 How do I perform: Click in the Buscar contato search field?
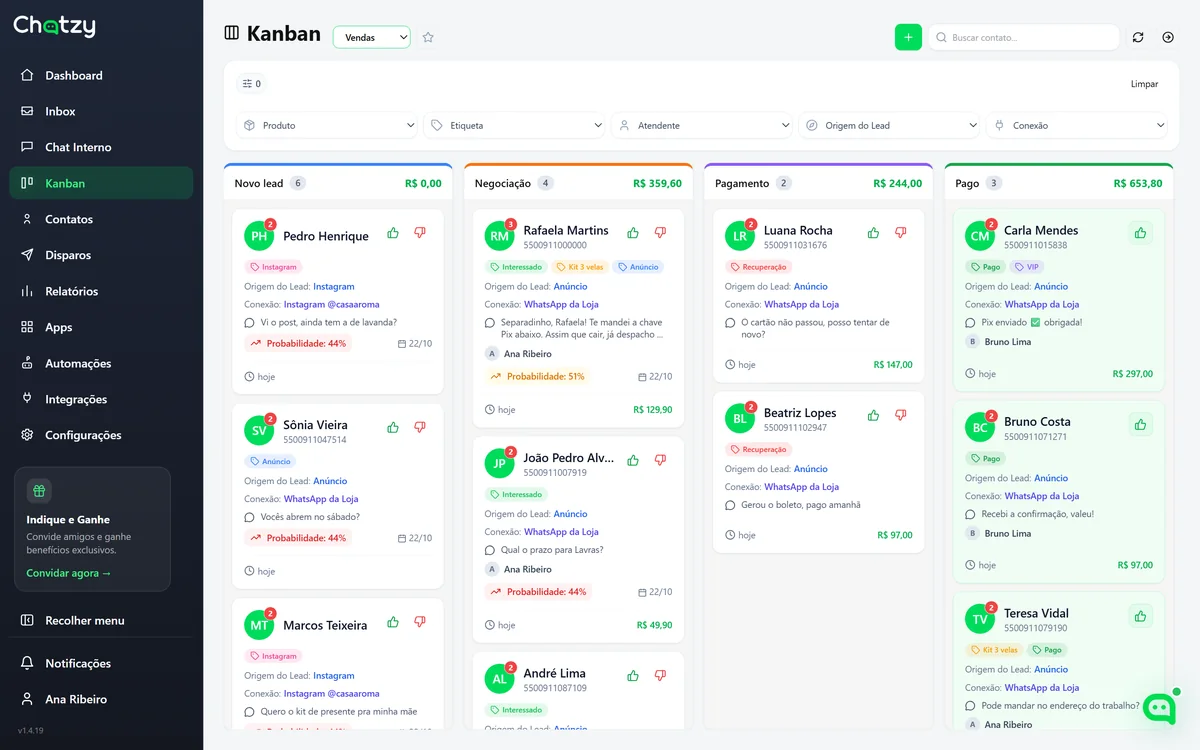1024,37
